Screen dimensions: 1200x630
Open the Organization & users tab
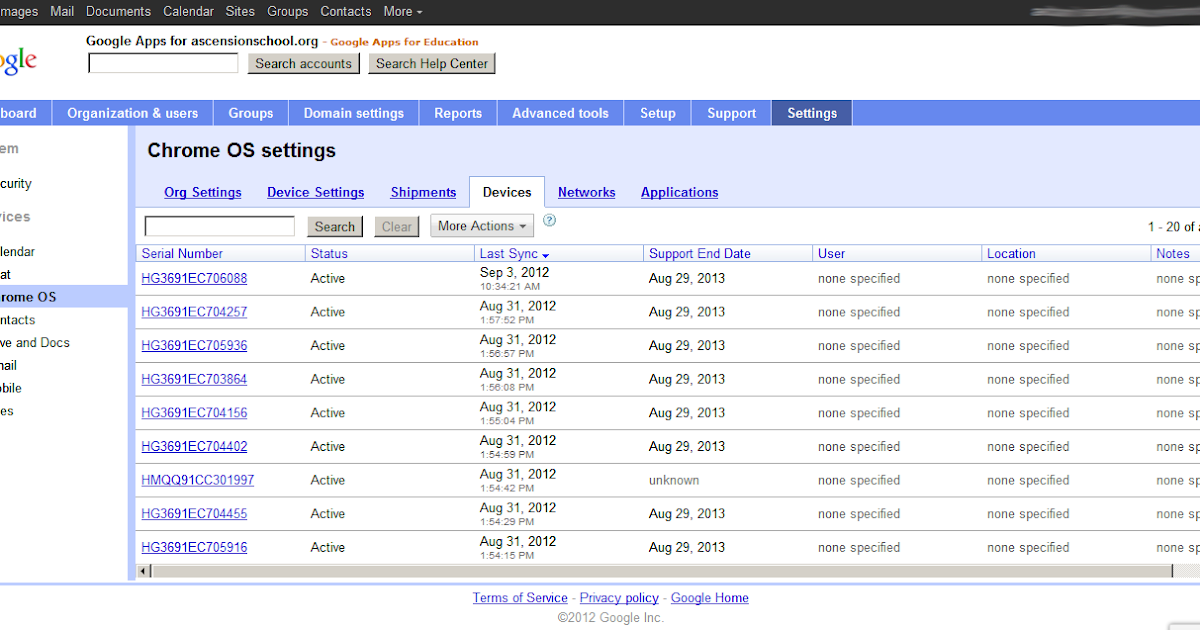pos(133,113)
